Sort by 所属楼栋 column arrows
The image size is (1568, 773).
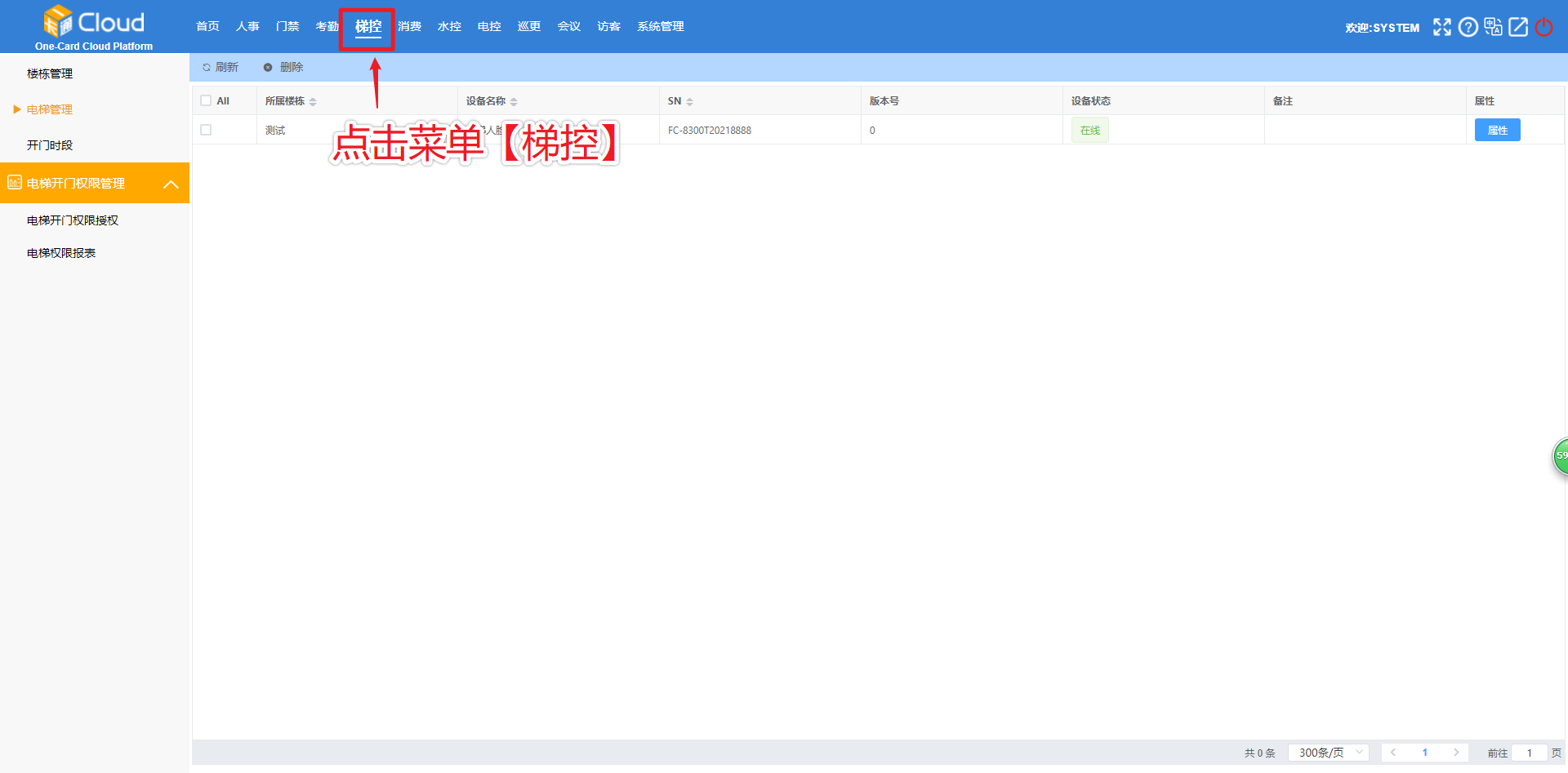pos(313,102)
